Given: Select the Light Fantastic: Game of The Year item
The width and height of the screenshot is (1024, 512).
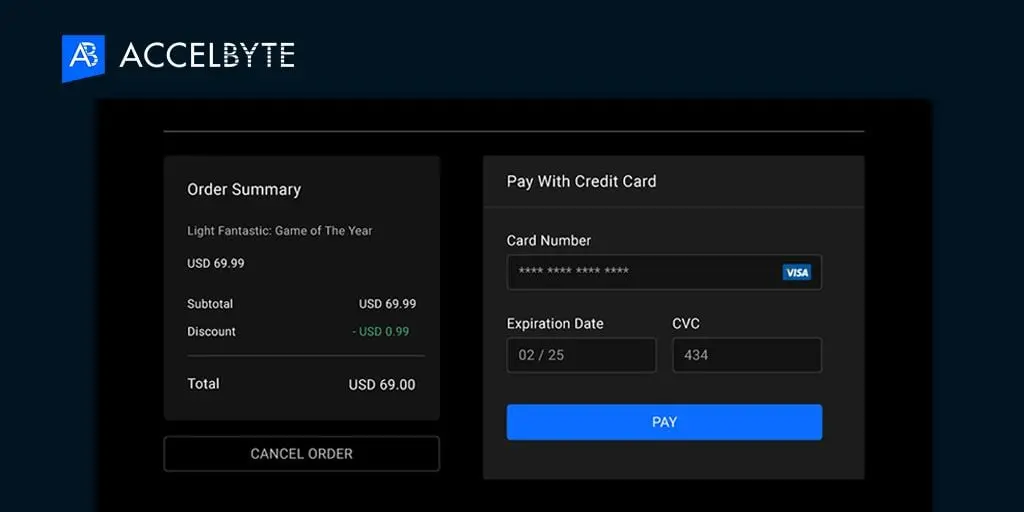Looking at the screenshot, I should [280, 231].
